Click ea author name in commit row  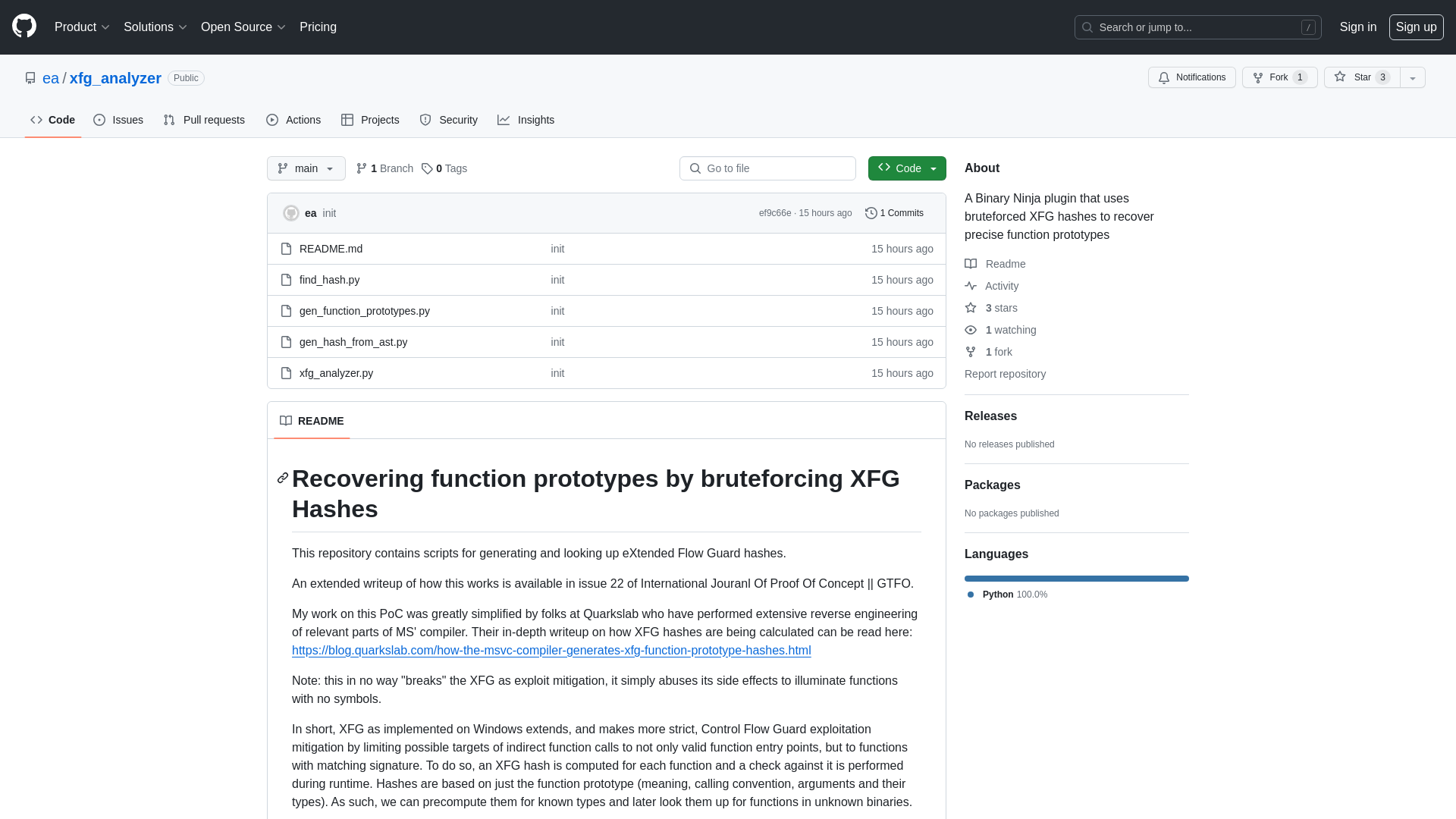pyautogui.click(x=310, y=213)
